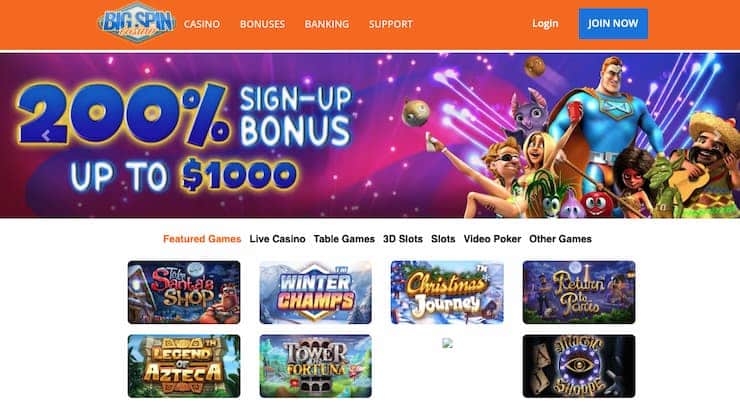This screenshot has width=740, height=403.
Task: Open the Winter Champs game thumbnail
Action: click(315, 292)
